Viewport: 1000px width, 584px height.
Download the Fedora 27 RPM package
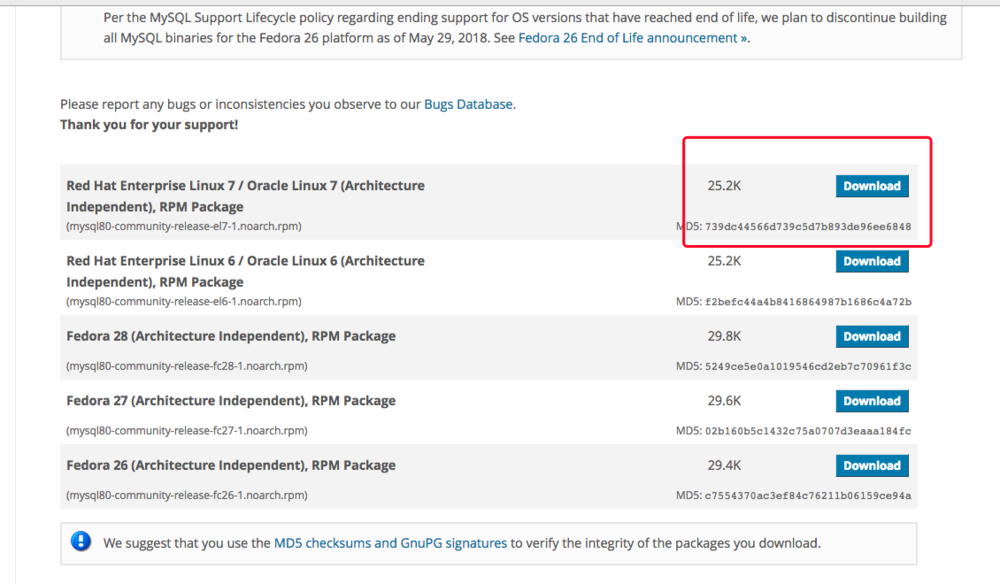[x=872, y=401]
